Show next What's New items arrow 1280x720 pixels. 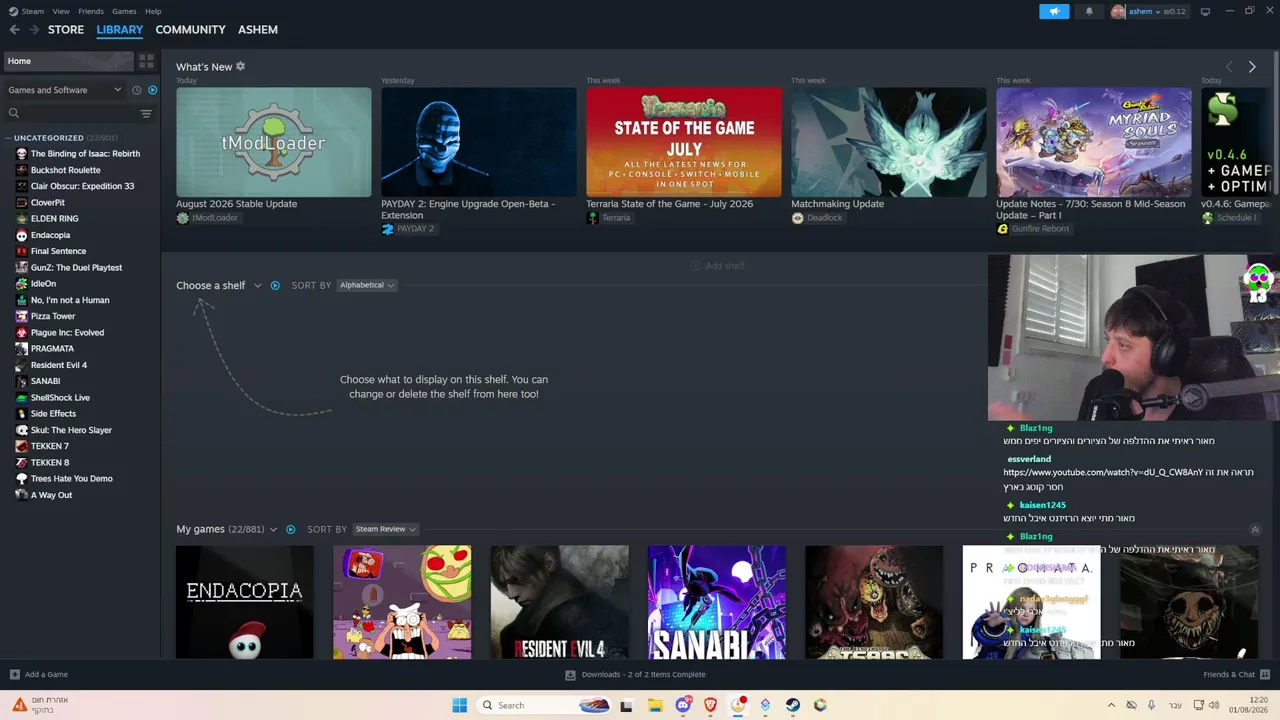click(x=1252, y=67)
